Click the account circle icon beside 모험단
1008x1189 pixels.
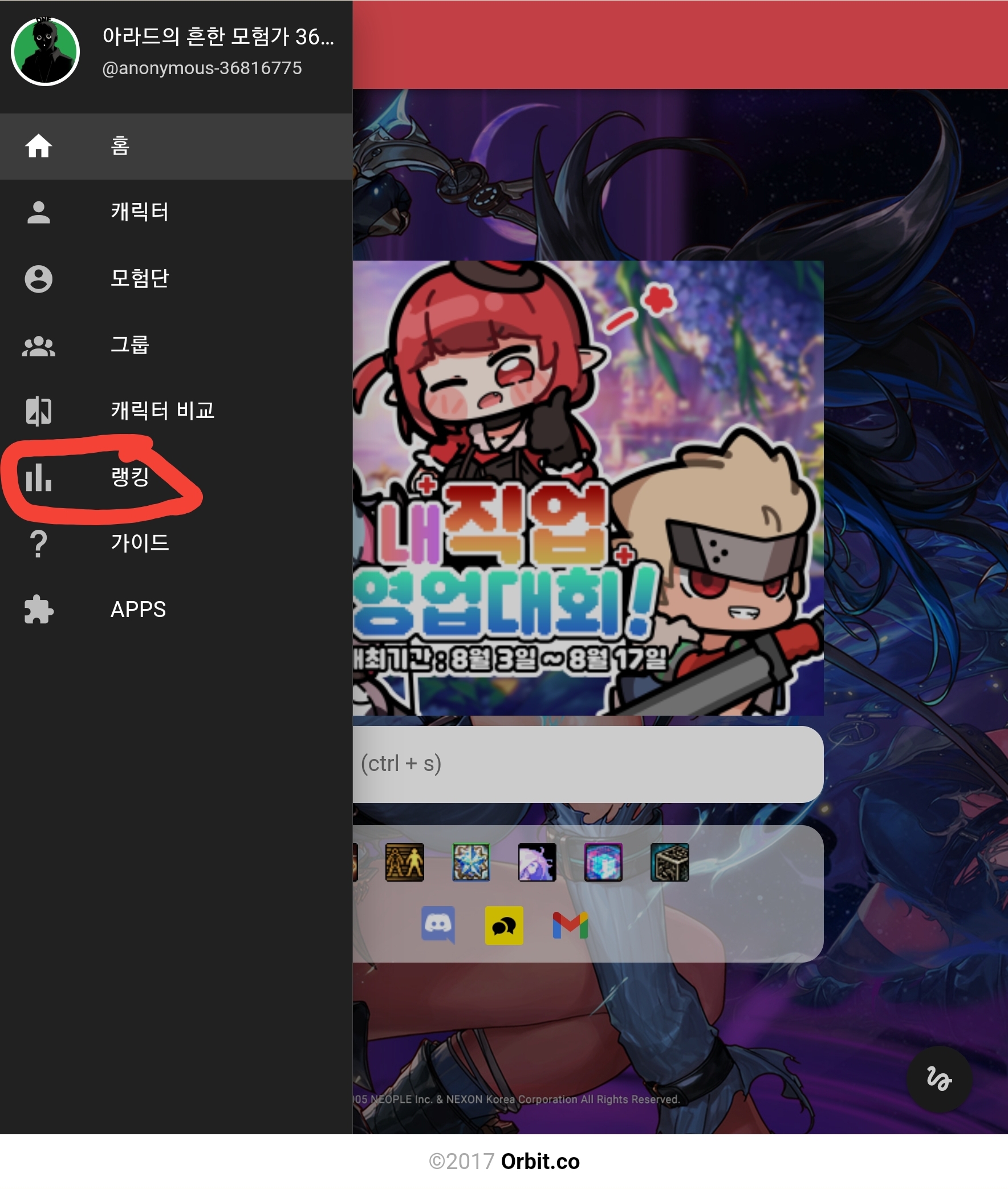pos(39,279)
